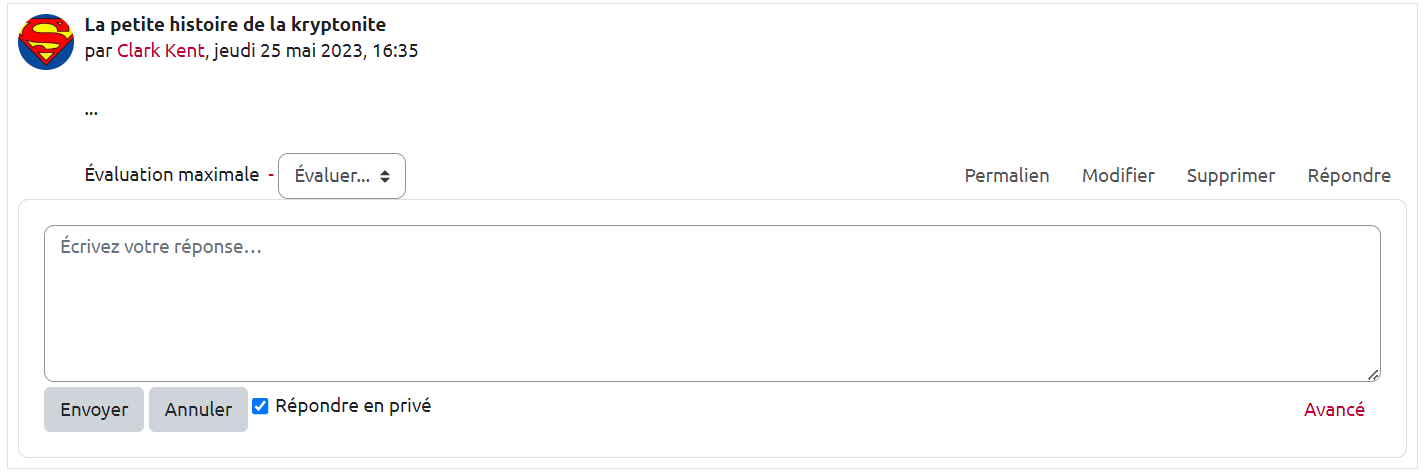Choose Modifier to edit the post
Viewport: 1425px width, 475px height.
coord(1118,176)
